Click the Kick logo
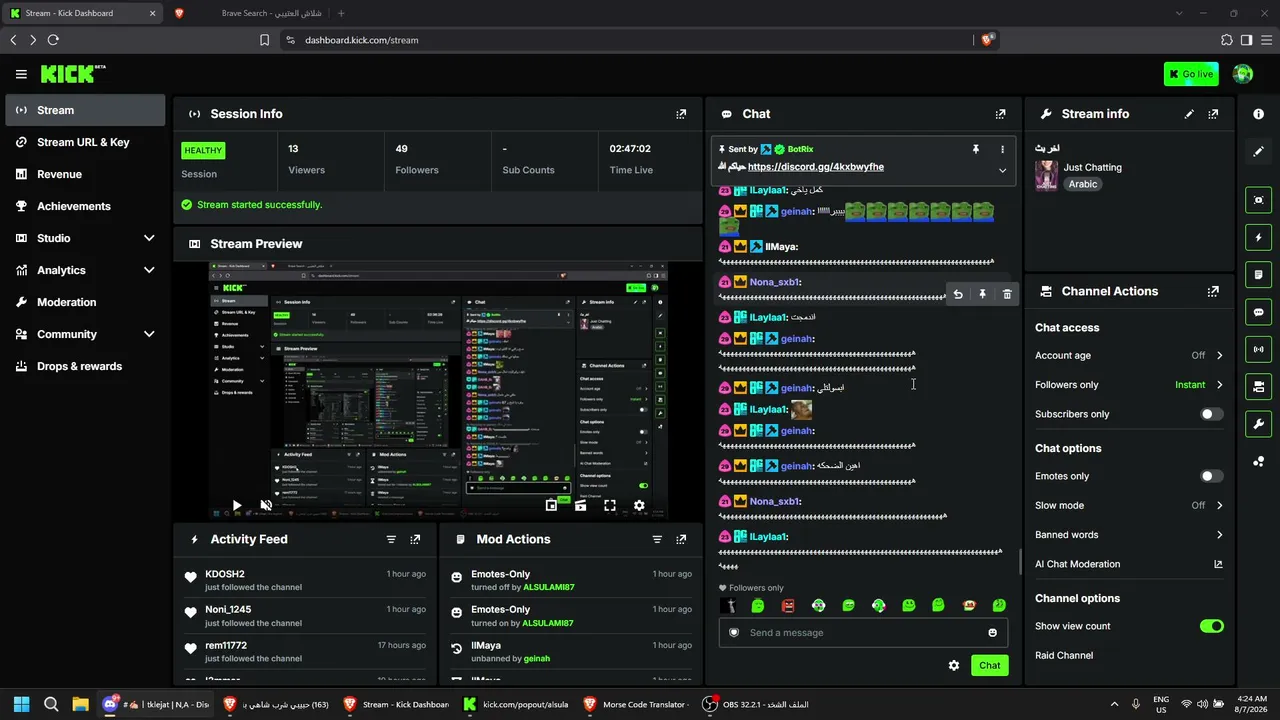This screenshot has width=1280, height=720. (73, 74)
